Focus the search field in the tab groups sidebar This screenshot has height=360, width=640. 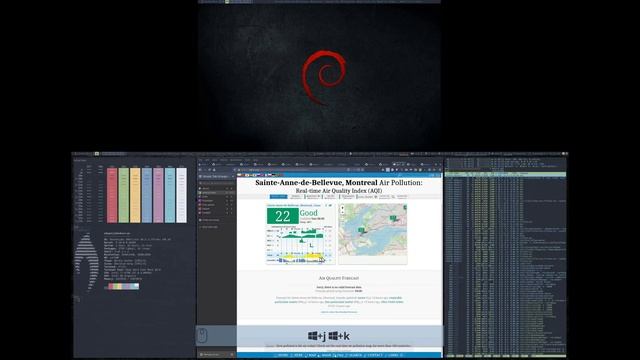216,183
